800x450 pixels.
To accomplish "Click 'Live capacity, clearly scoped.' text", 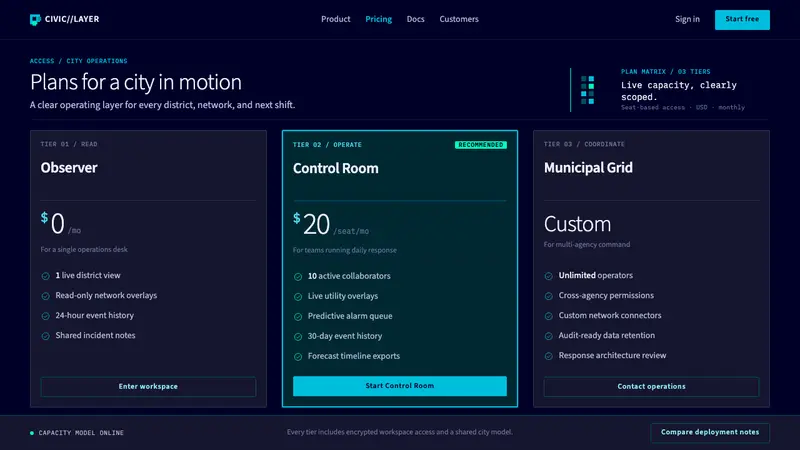I will pyautogui.click(x=679, y=91).
